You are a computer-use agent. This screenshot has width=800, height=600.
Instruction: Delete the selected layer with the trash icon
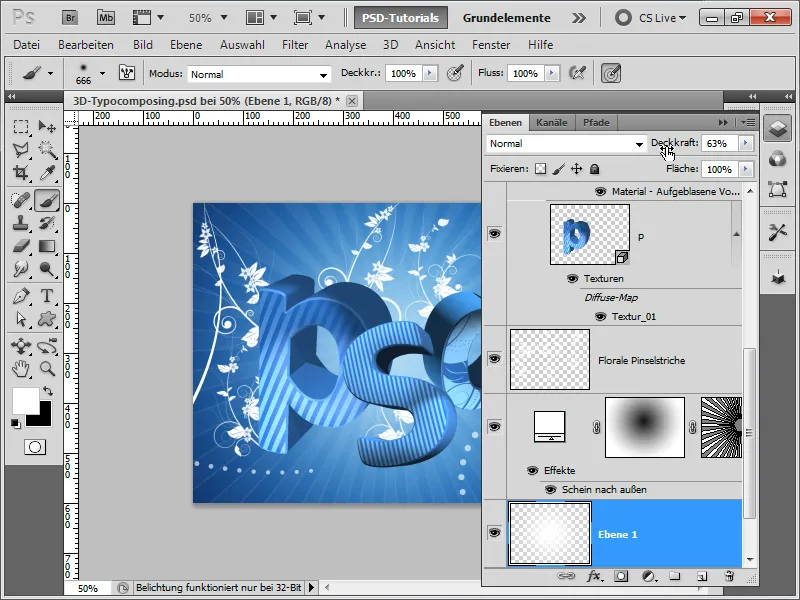click(729, 576)
